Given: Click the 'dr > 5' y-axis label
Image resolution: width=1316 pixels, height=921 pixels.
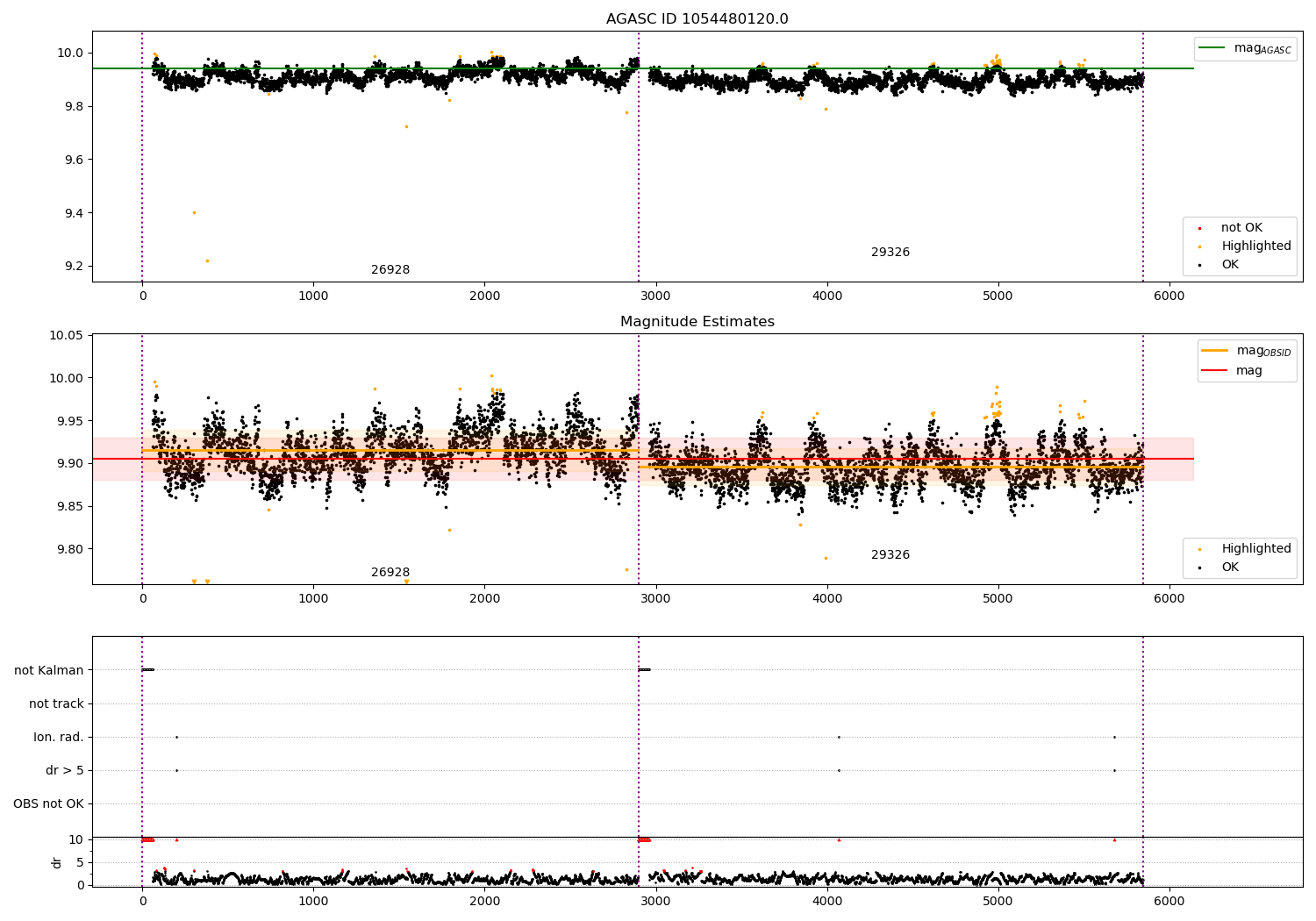Looking at the screenshot, I should [x=65, y=771].
